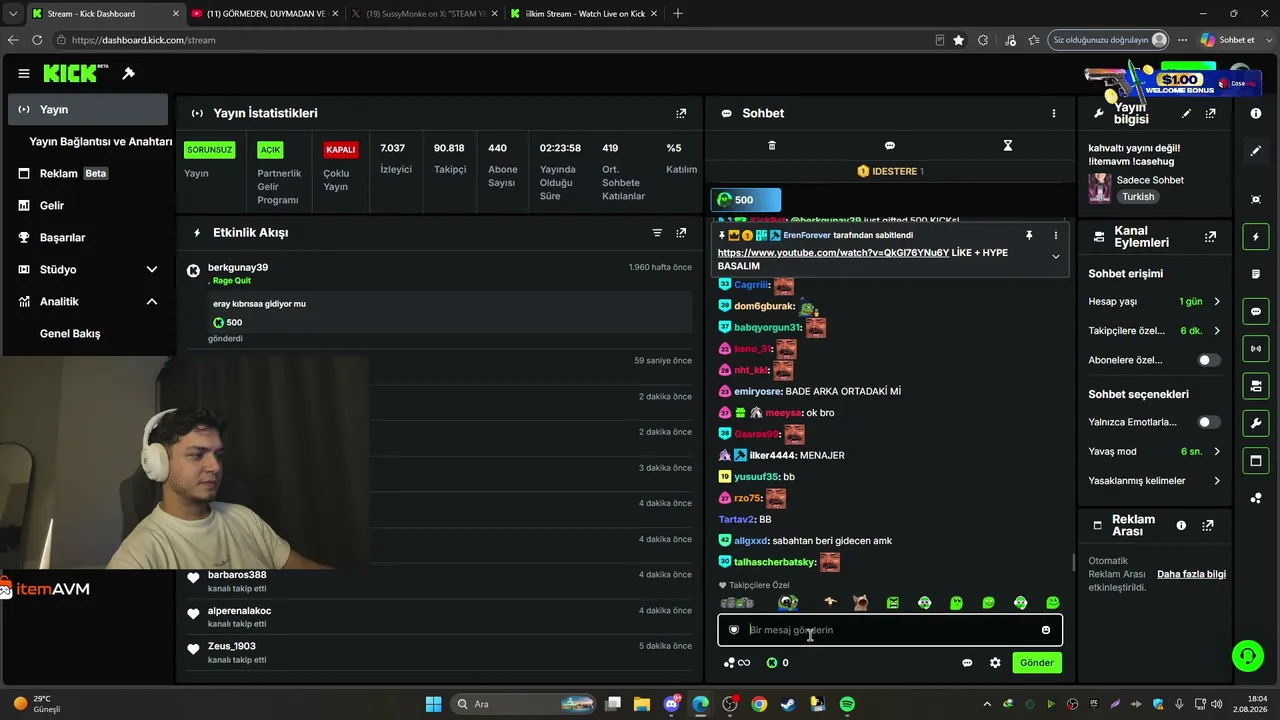Open the hamburger menu beside the Kick logo

click(24, 73)
